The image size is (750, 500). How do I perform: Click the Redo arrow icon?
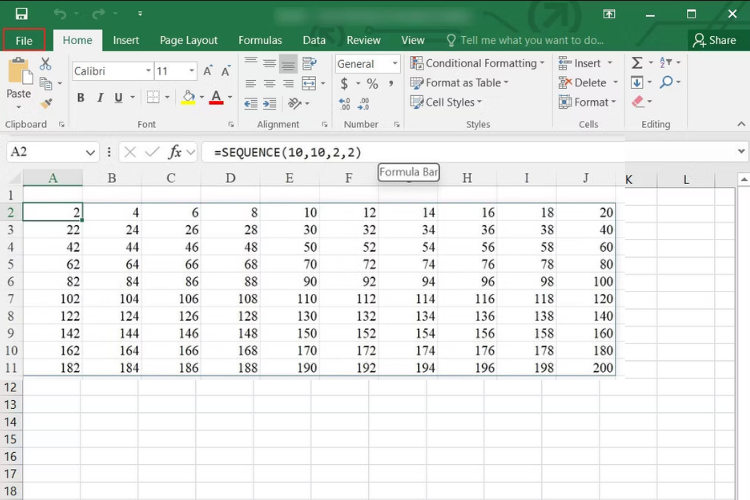pyautogui.click(x=98, y=14)
